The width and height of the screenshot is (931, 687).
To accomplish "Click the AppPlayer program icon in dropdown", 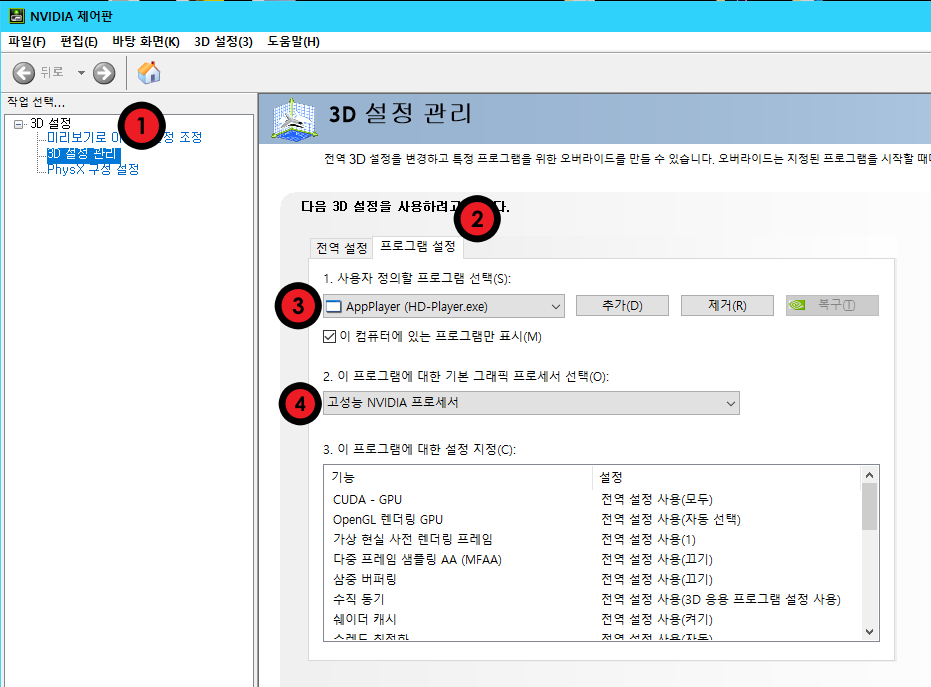I will (334, 306).
